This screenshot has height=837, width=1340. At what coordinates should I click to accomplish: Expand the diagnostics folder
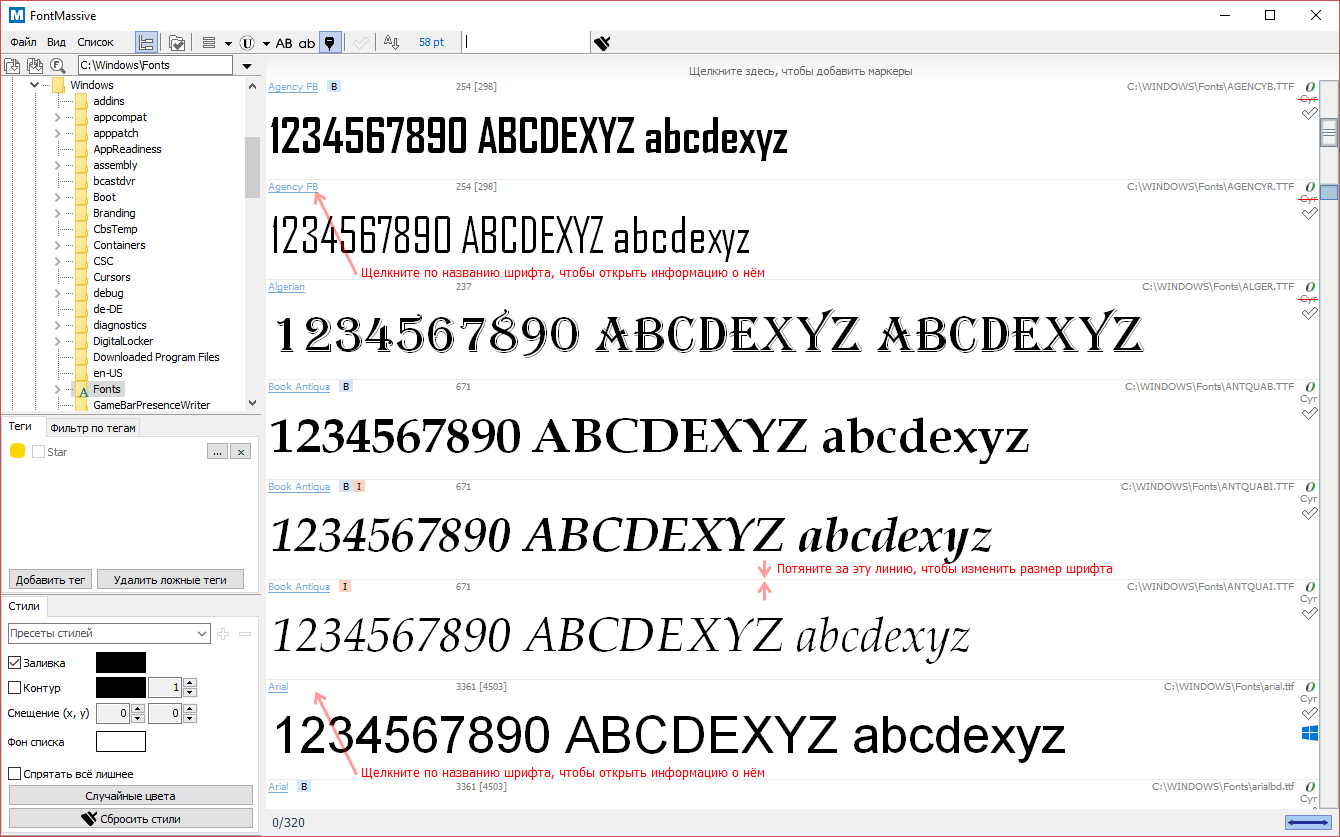58,325
